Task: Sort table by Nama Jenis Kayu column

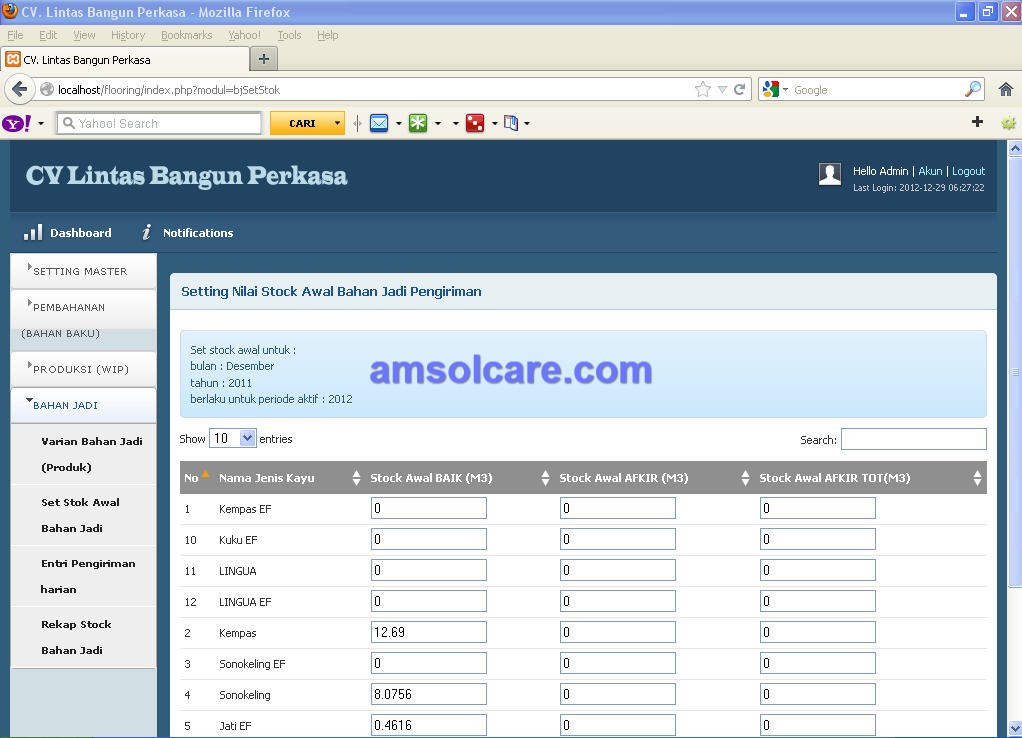Action: [288, 478]
